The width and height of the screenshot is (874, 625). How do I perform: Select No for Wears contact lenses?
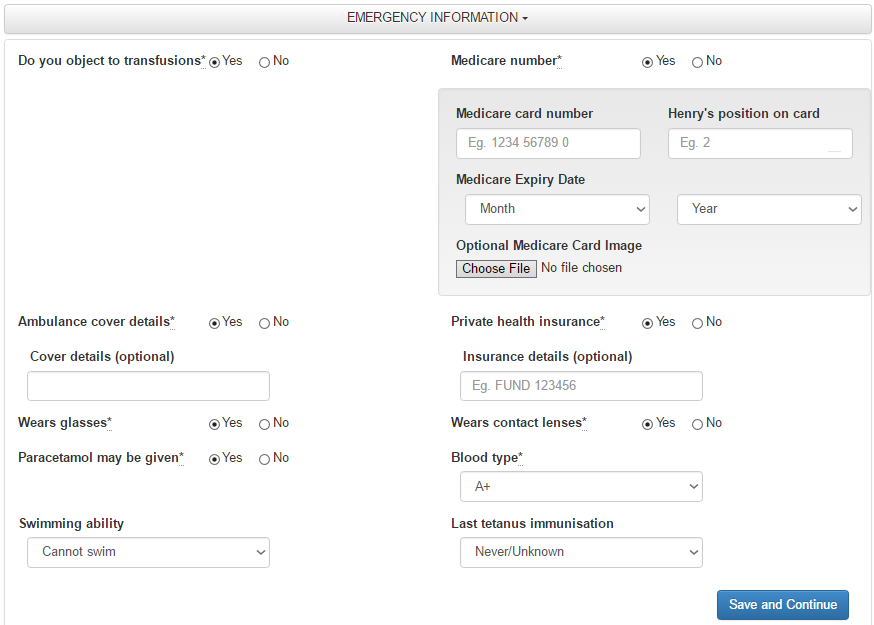[x=698, y=424]
